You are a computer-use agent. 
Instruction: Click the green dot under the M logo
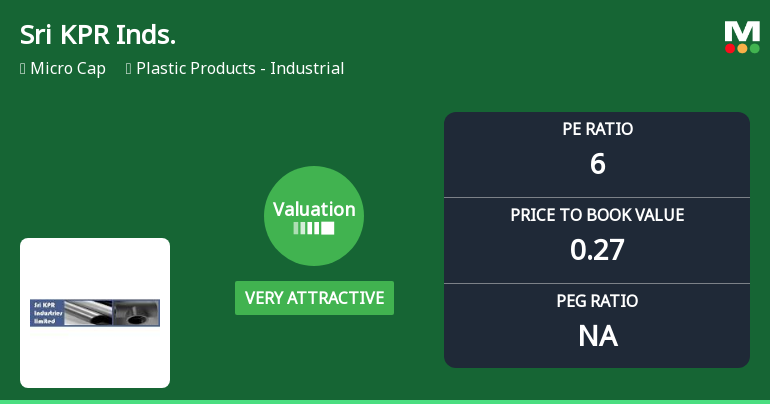pyautogui.click(x=754, y=48)
